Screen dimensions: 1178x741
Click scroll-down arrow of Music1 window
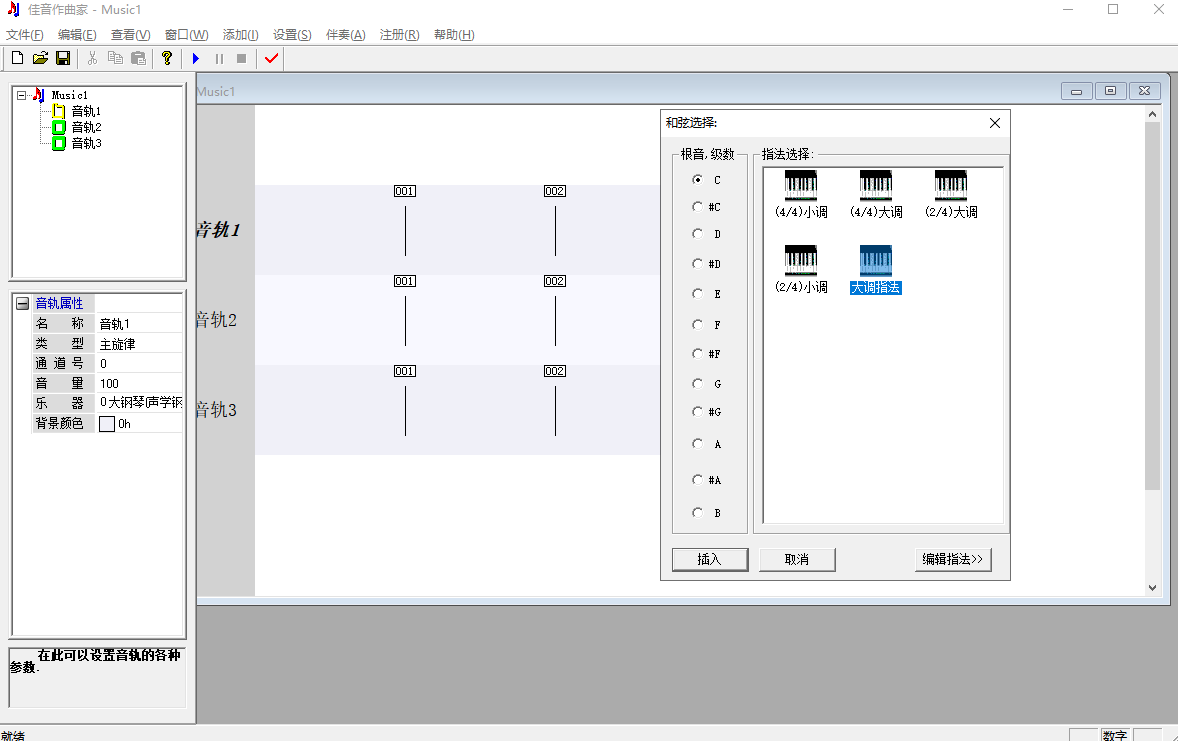click(1152, 588)
